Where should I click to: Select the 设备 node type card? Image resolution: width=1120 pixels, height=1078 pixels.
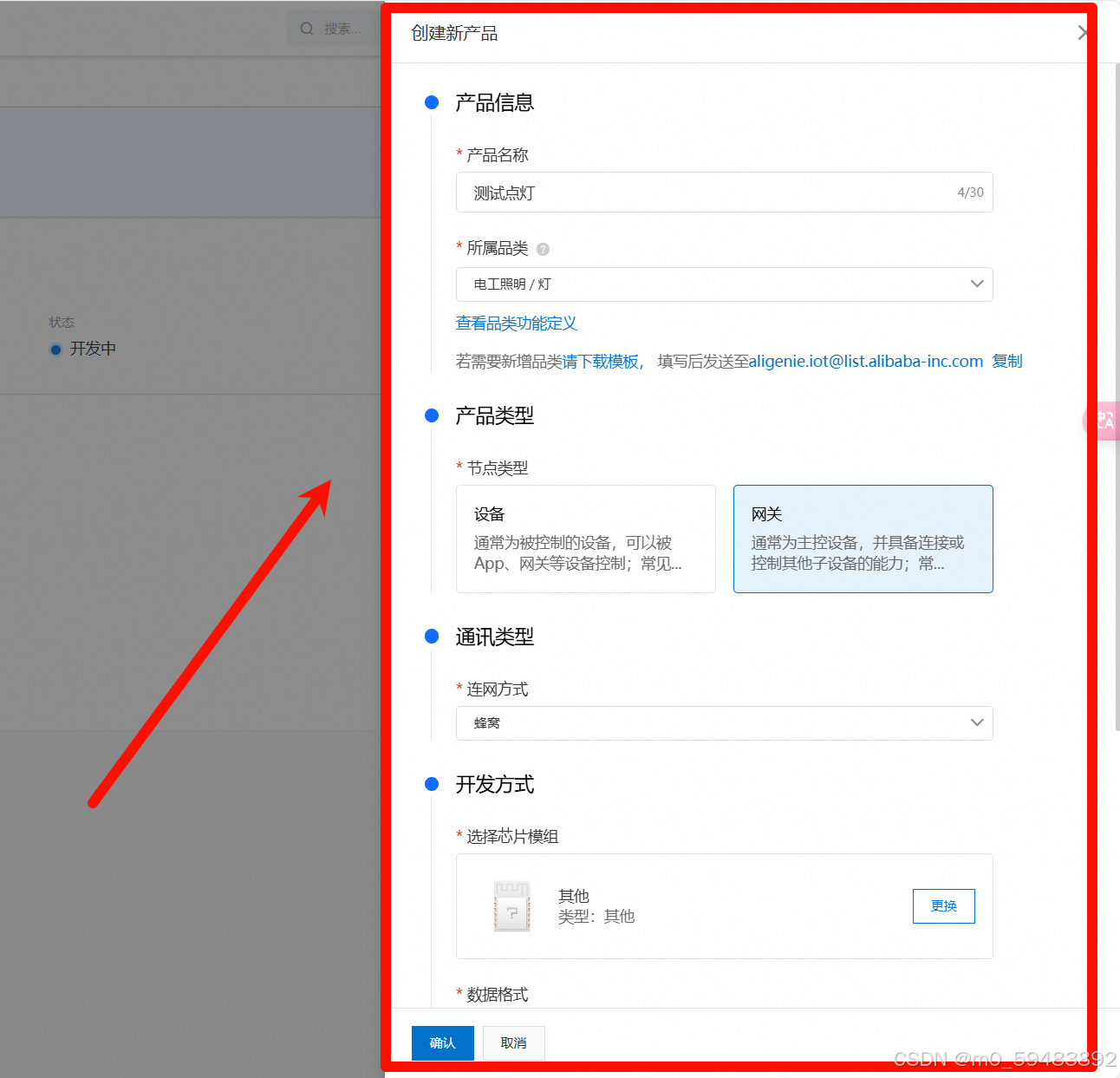pos(585,539)
